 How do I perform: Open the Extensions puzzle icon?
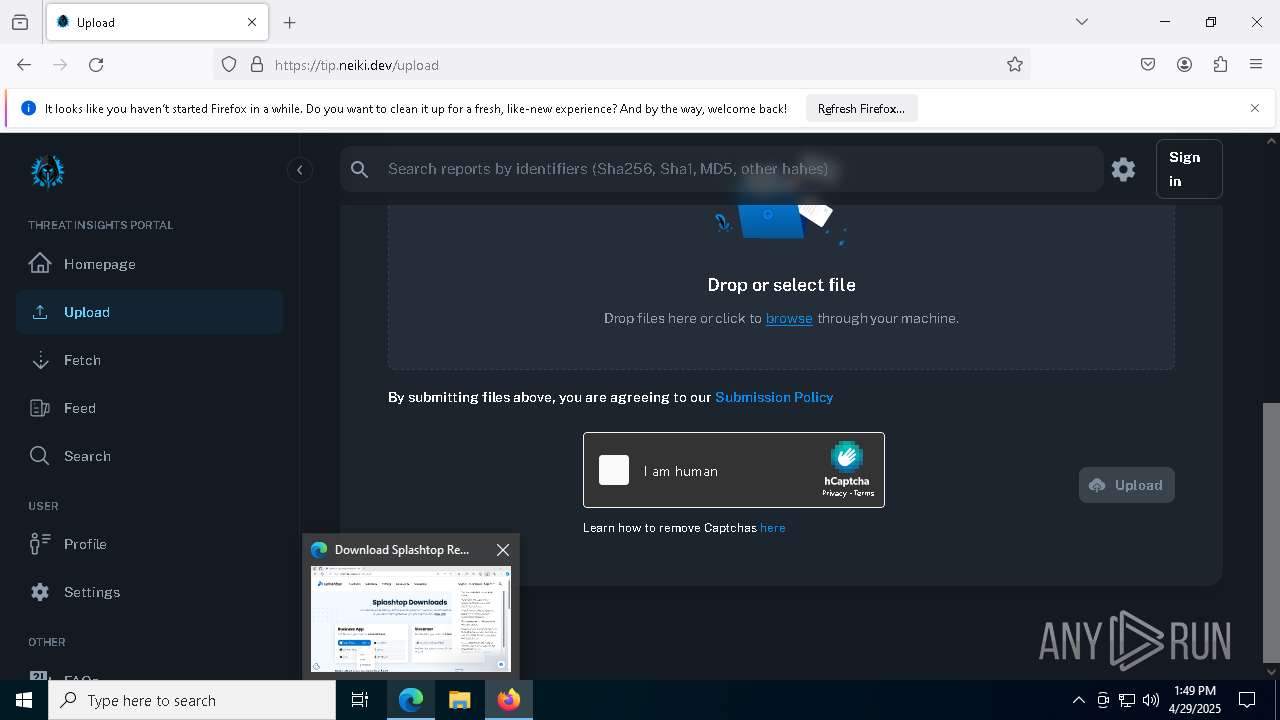click(1220, 64)
